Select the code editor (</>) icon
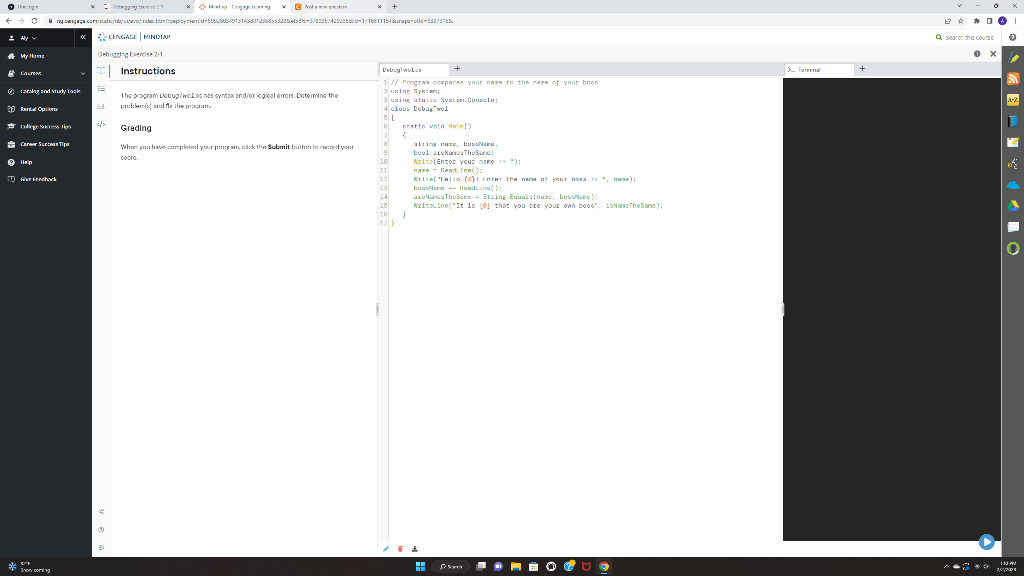The image size is (1024, 576). [101, 124]
